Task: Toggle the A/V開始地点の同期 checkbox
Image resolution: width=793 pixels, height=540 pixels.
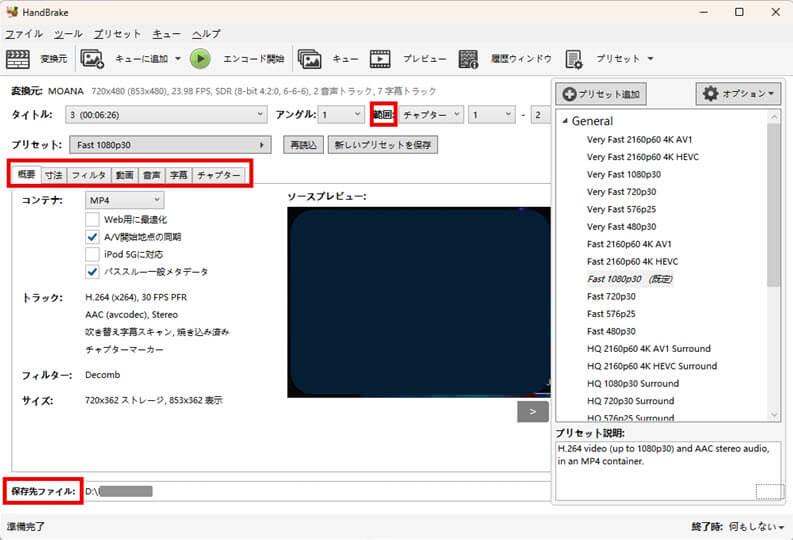Action: (93, 237)
